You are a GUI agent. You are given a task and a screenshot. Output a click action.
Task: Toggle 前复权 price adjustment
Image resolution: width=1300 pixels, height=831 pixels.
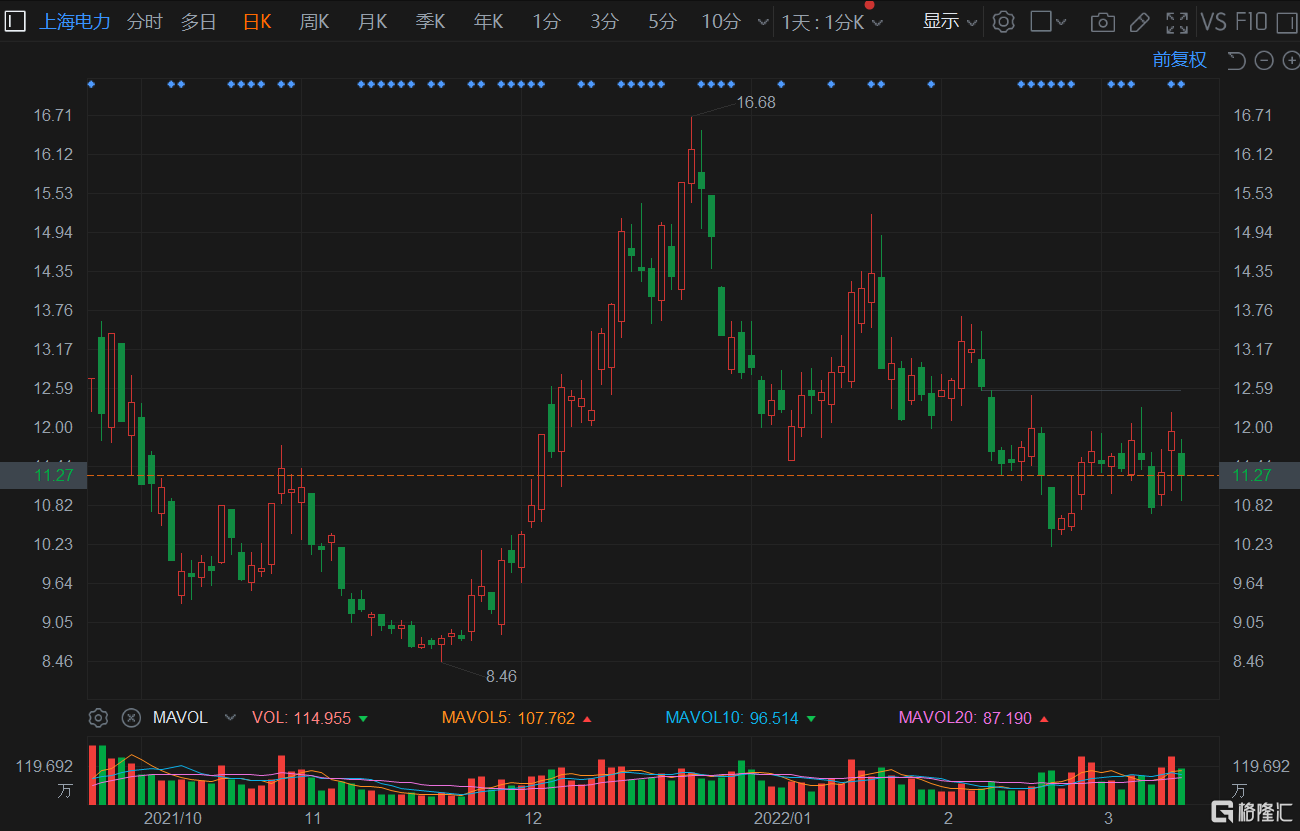(x=1179, y=60)
